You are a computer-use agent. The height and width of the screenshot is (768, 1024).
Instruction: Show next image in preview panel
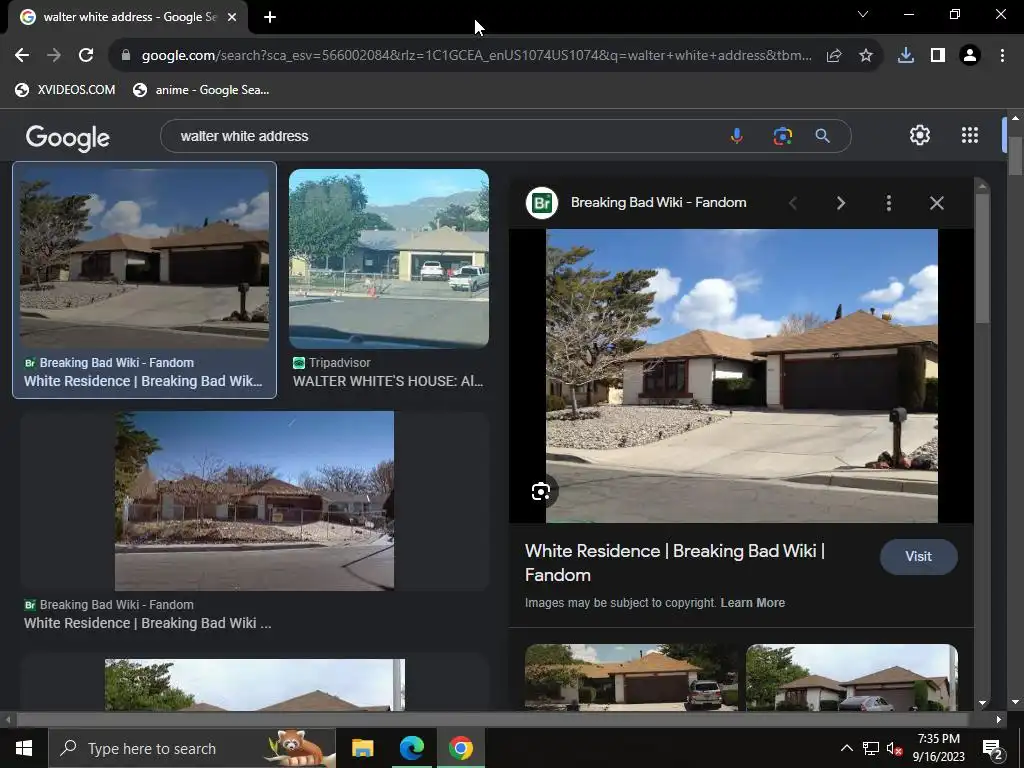[x=841, y=203]
